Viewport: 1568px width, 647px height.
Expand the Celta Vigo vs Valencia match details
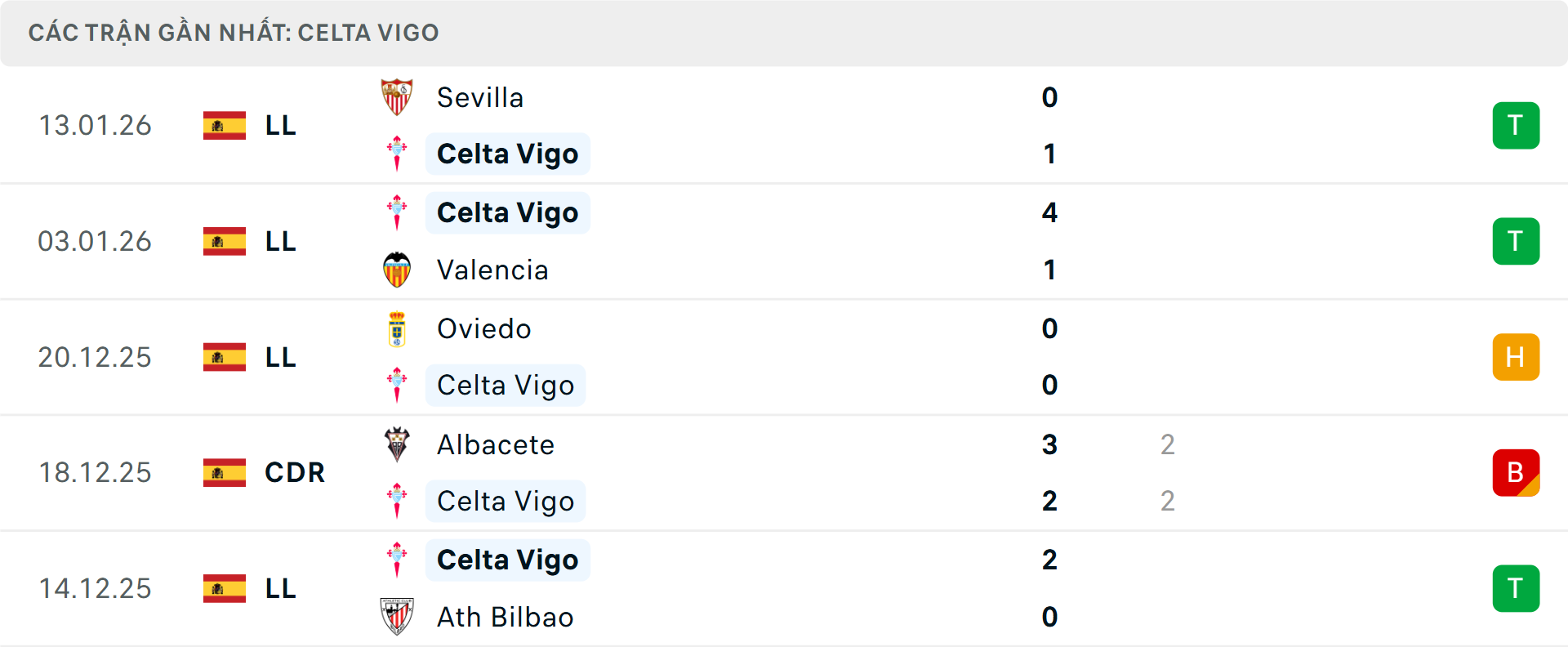coord(784,241)
